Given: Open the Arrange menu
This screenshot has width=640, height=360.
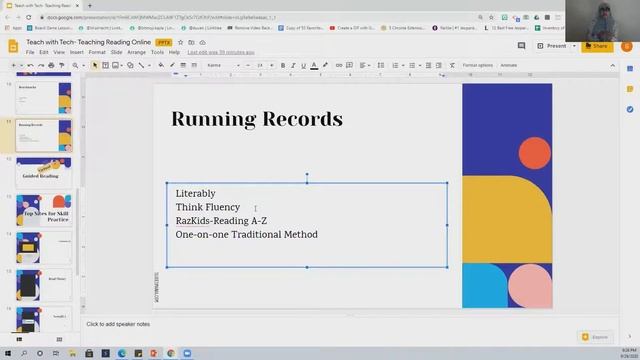Looking at the screenshot, I should [136, 52].
